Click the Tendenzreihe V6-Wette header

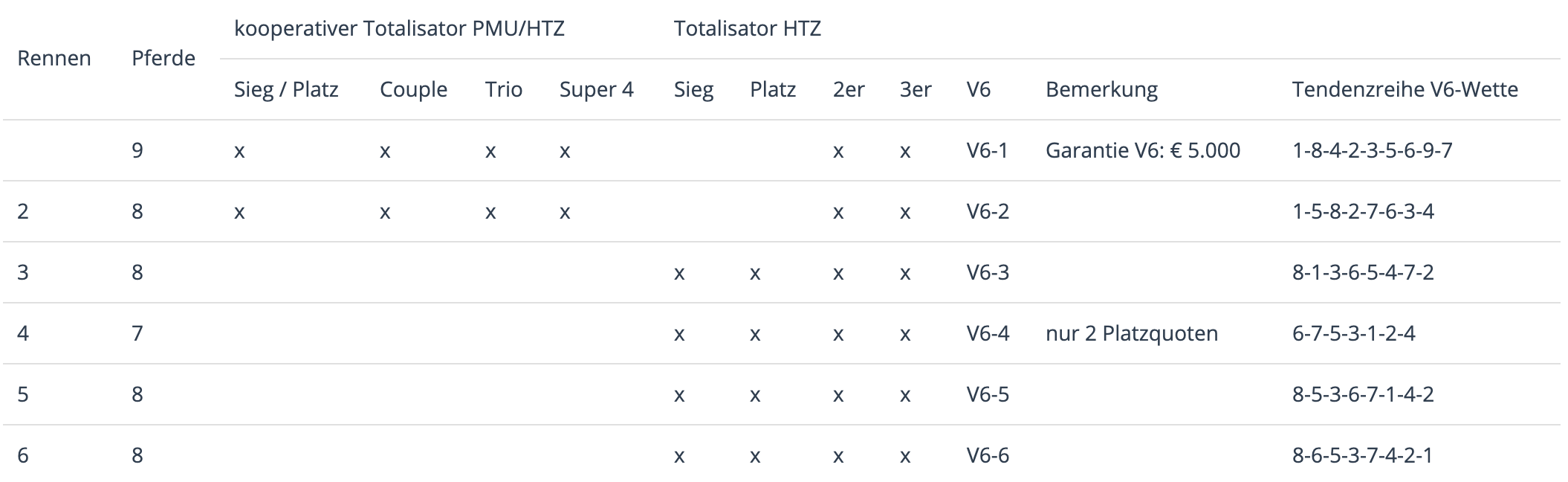1405,89
